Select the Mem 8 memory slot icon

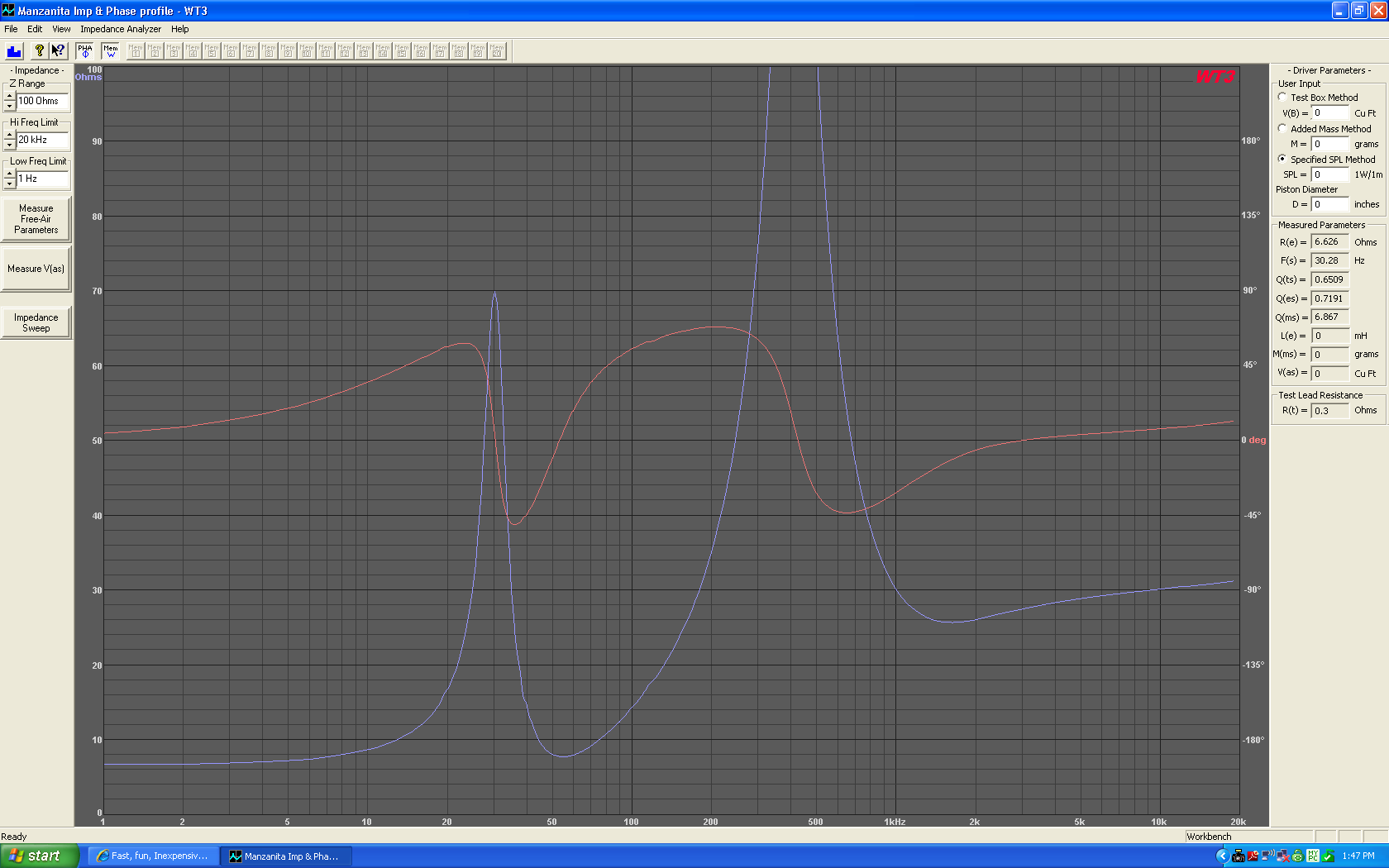coord(269,51)
